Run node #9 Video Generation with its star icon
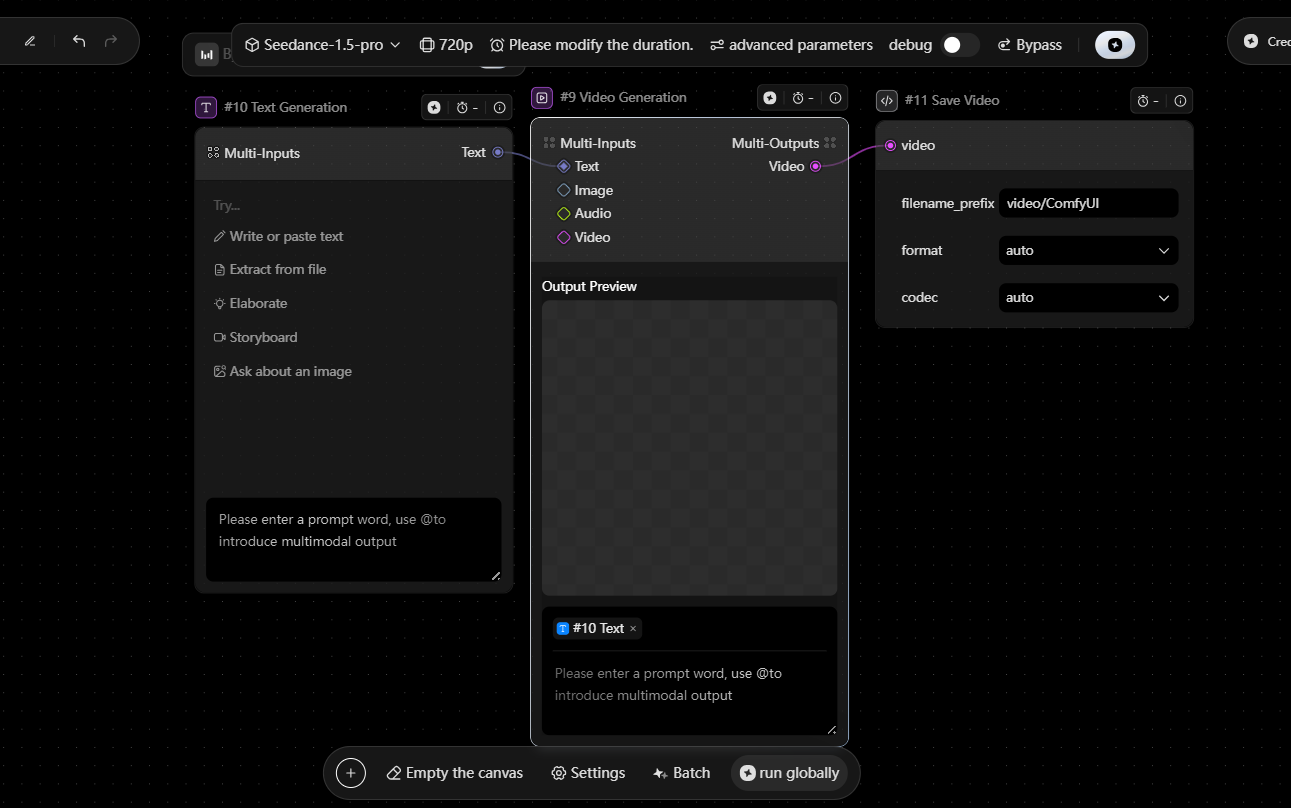1291x808 pixels. click(770, 97)
